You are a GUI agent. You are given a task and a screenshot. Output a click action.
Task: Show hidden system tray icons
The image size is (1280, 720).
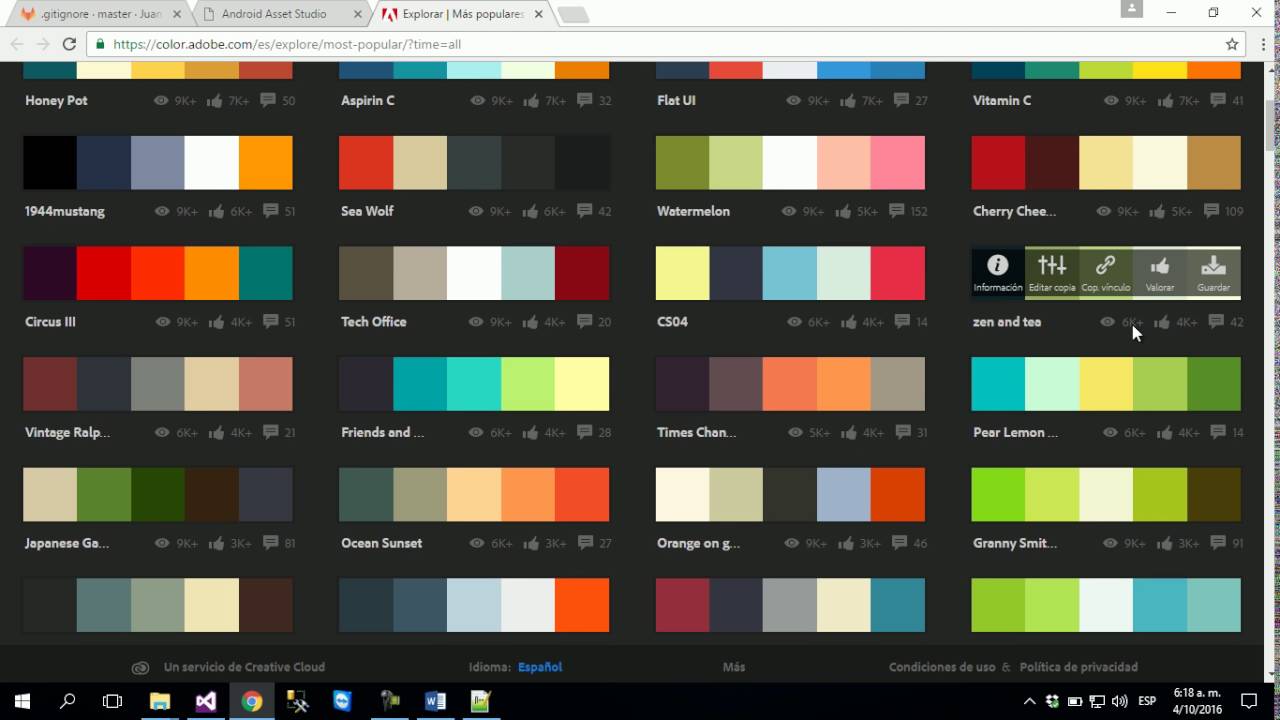[x=1029, y=701]
